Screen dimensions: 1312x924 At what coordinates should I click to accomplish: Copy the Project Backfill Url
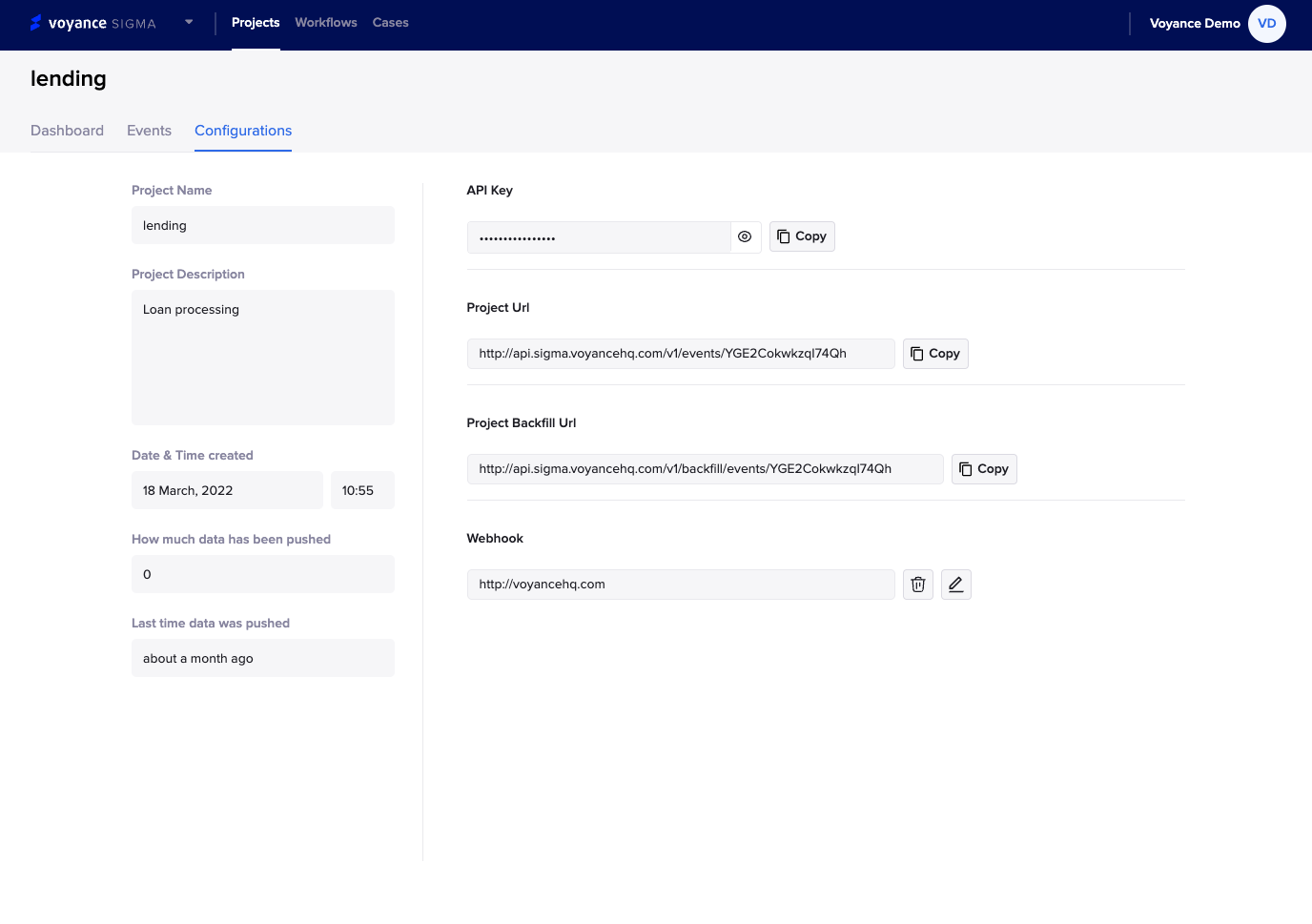(x=984, y=469)
